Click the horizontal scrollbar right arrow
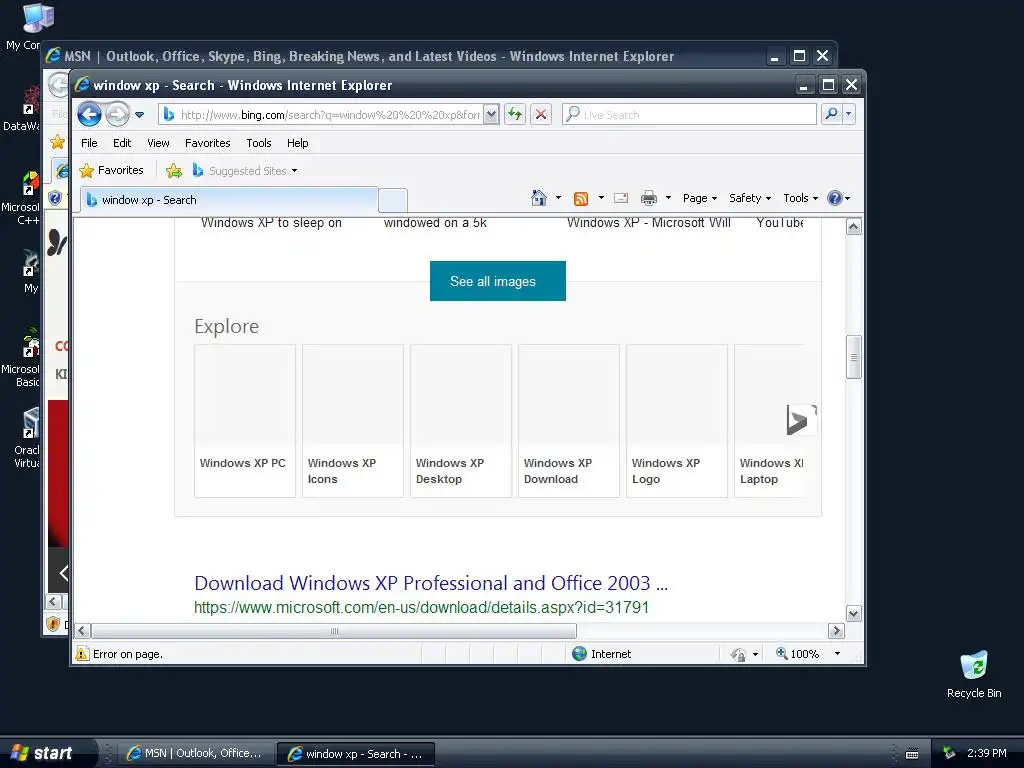Screen dimensions: 1024x768 tap(836, 631)
